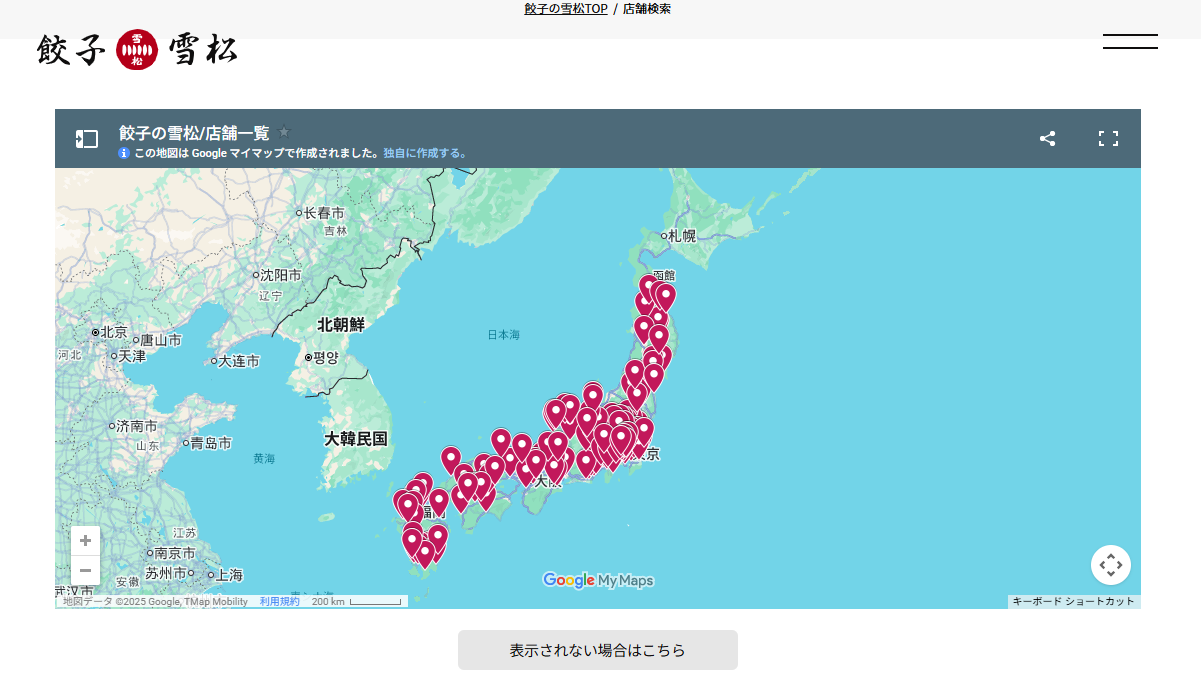1201x698 pixels.
Task: Zoom in using the plus button
Action: 86,541
